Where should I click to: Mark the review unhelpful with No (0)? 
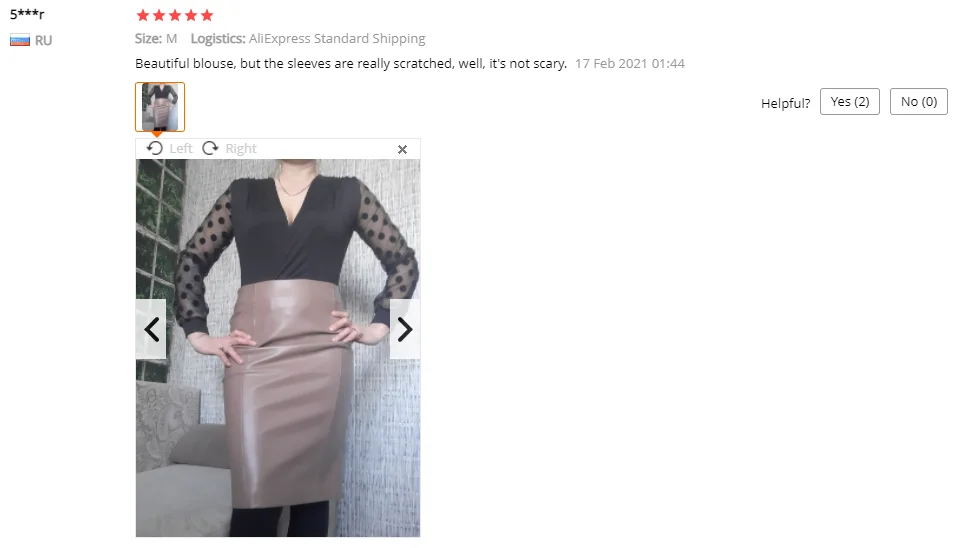coord(919,102)
